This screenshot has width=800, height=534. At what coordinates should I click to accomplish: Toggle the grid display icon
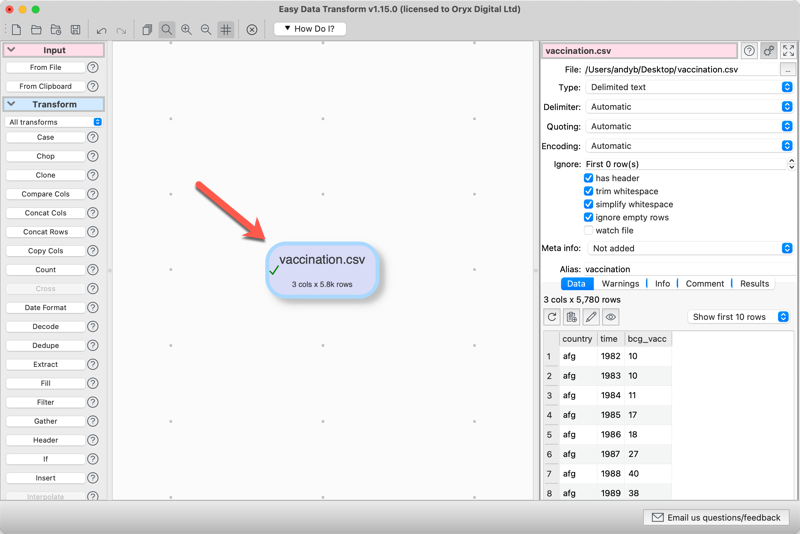coord(226,30)
